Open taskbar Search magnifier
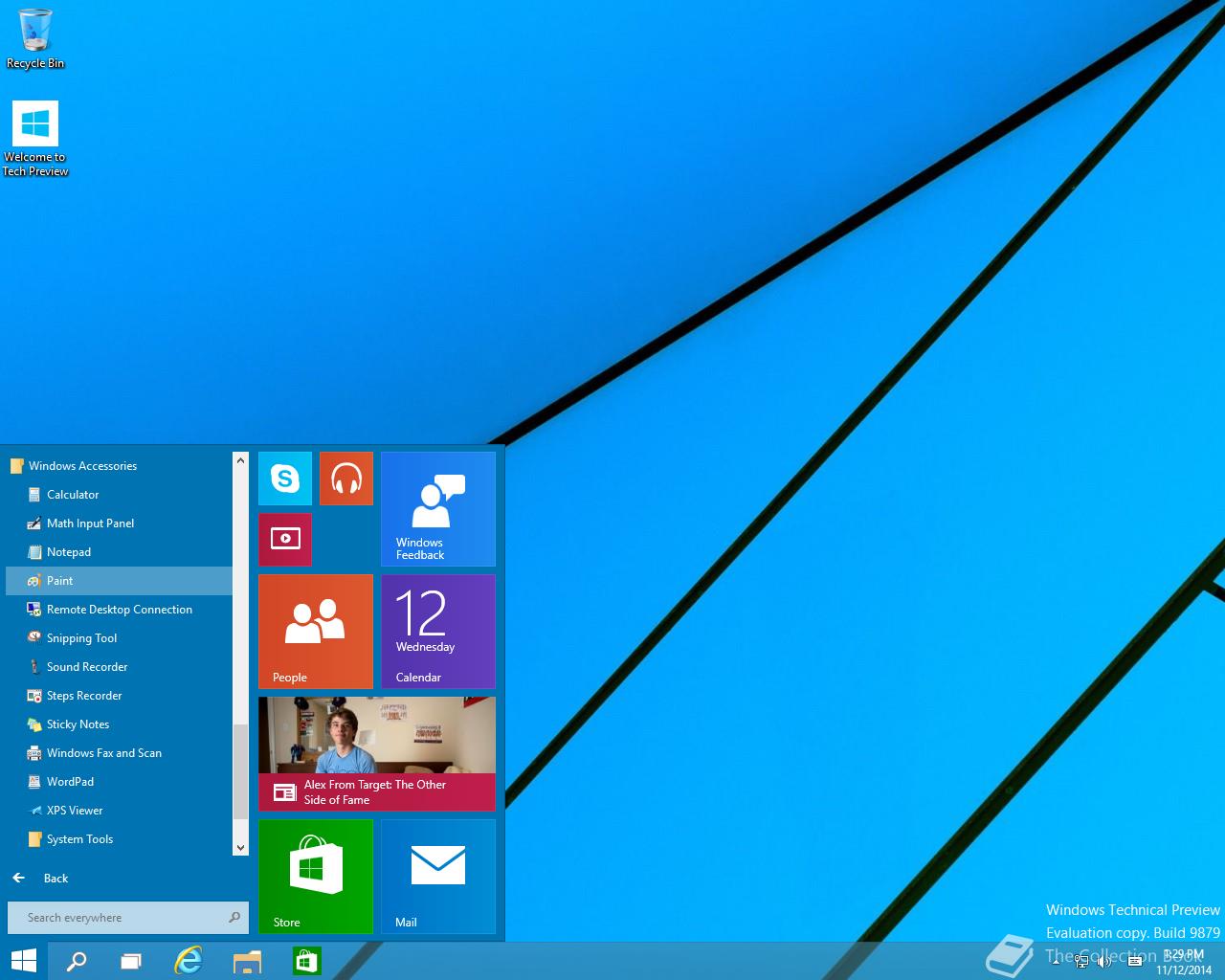 click(77, 961)
